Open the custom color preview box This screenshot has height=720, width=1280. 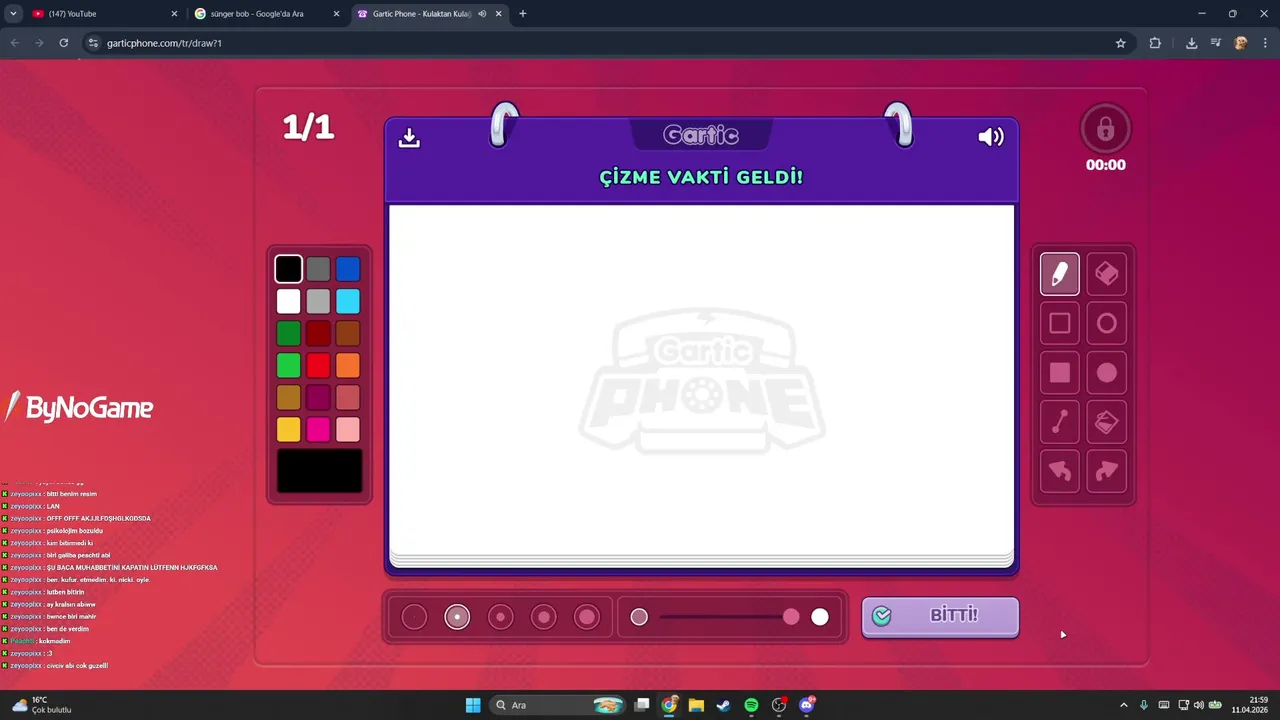click(319, 471)
